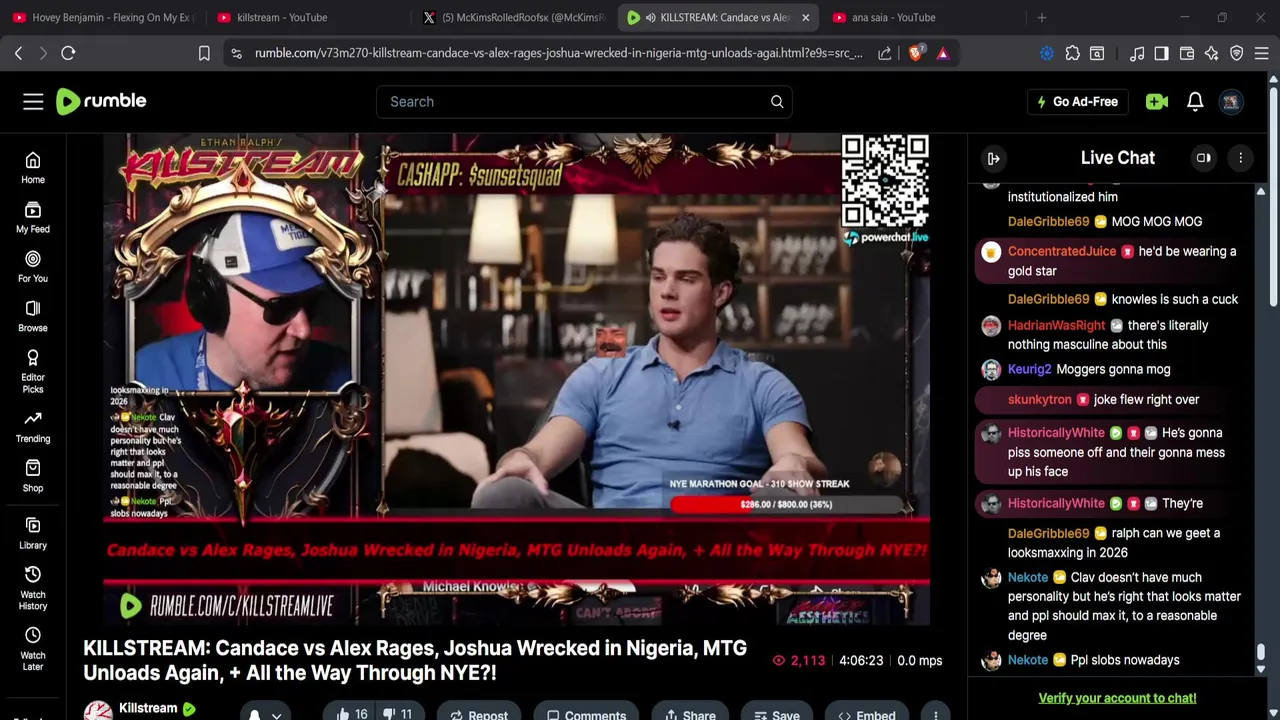Open Home in the sidebar
Image resolution: width=1280 pixels, height=720 pixels.
(33, 168)
